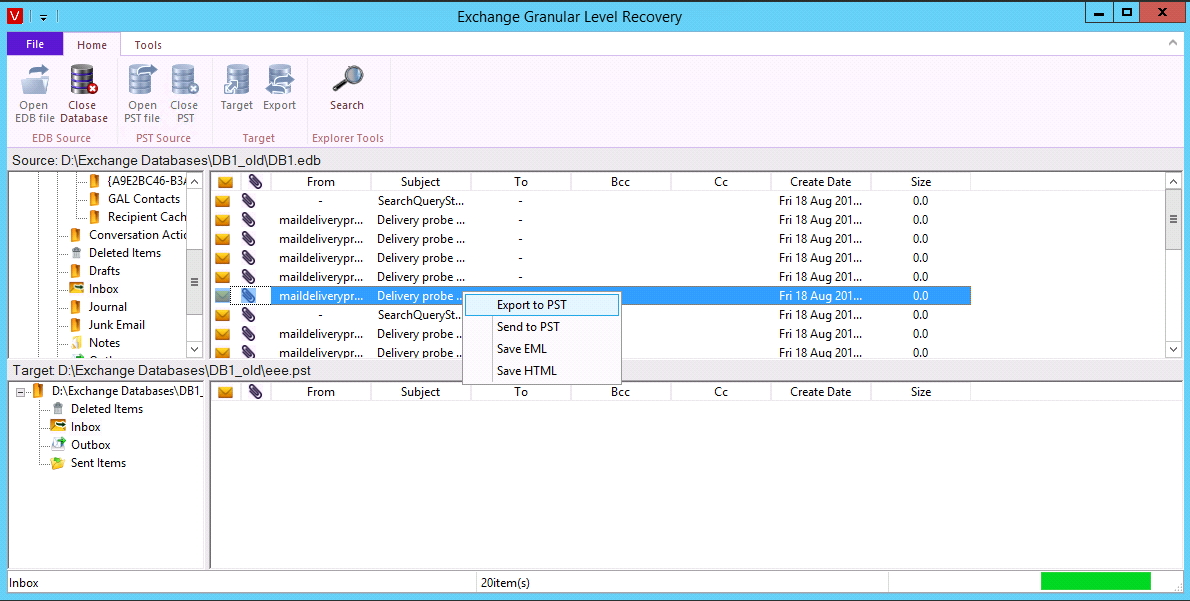Open Conversation Action folder in source tree
This screenshot has height=601, width=1190.
(137, 235)
